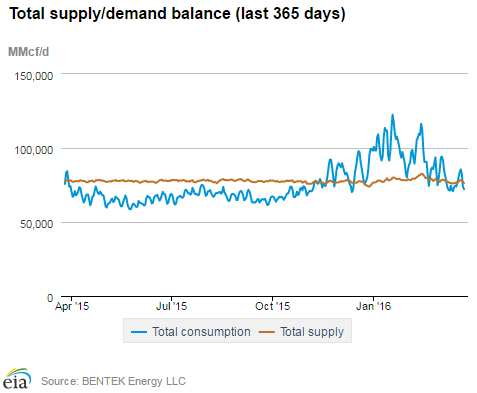Click the '150,000' y-axis label
477x393 pixels.
point(34,76)
